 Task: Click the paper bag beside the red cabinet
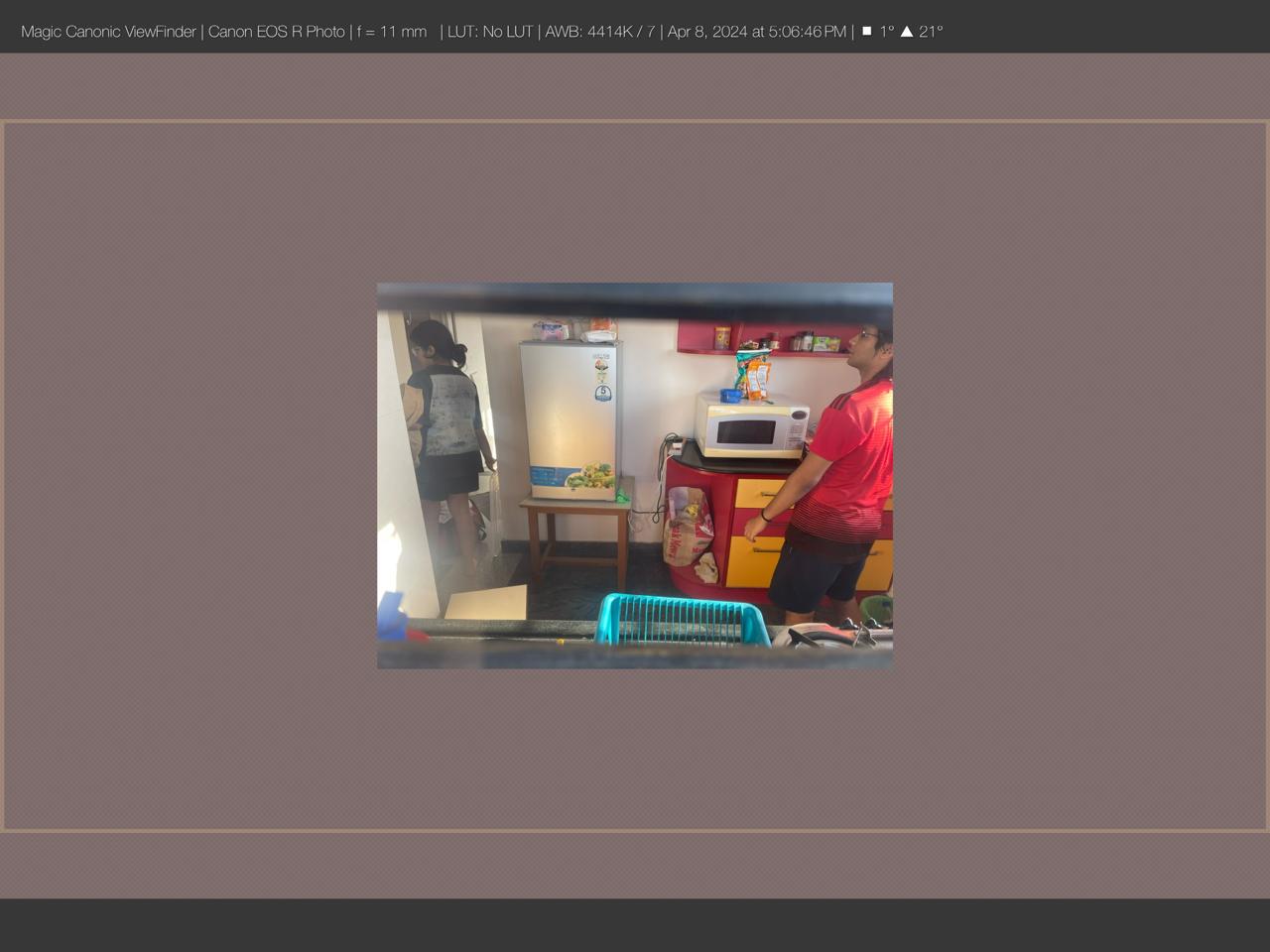pos(689,531)
